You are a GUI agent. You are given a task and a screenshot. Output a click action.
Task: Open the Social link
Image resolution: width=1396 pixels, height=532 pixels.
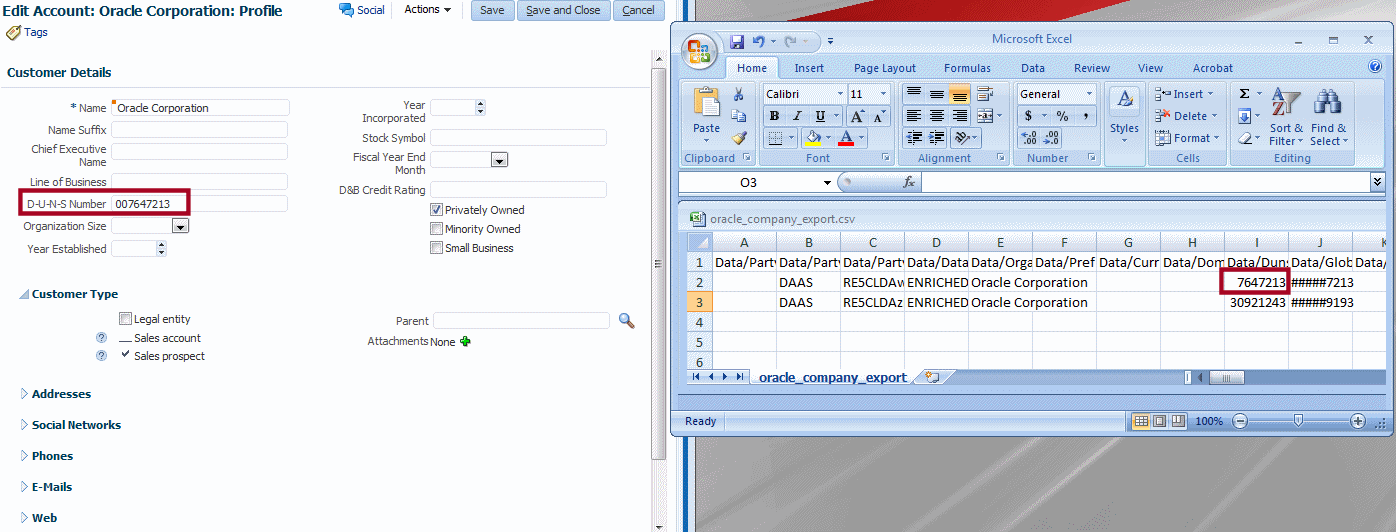pyautogui.click(x=362, y=10)
